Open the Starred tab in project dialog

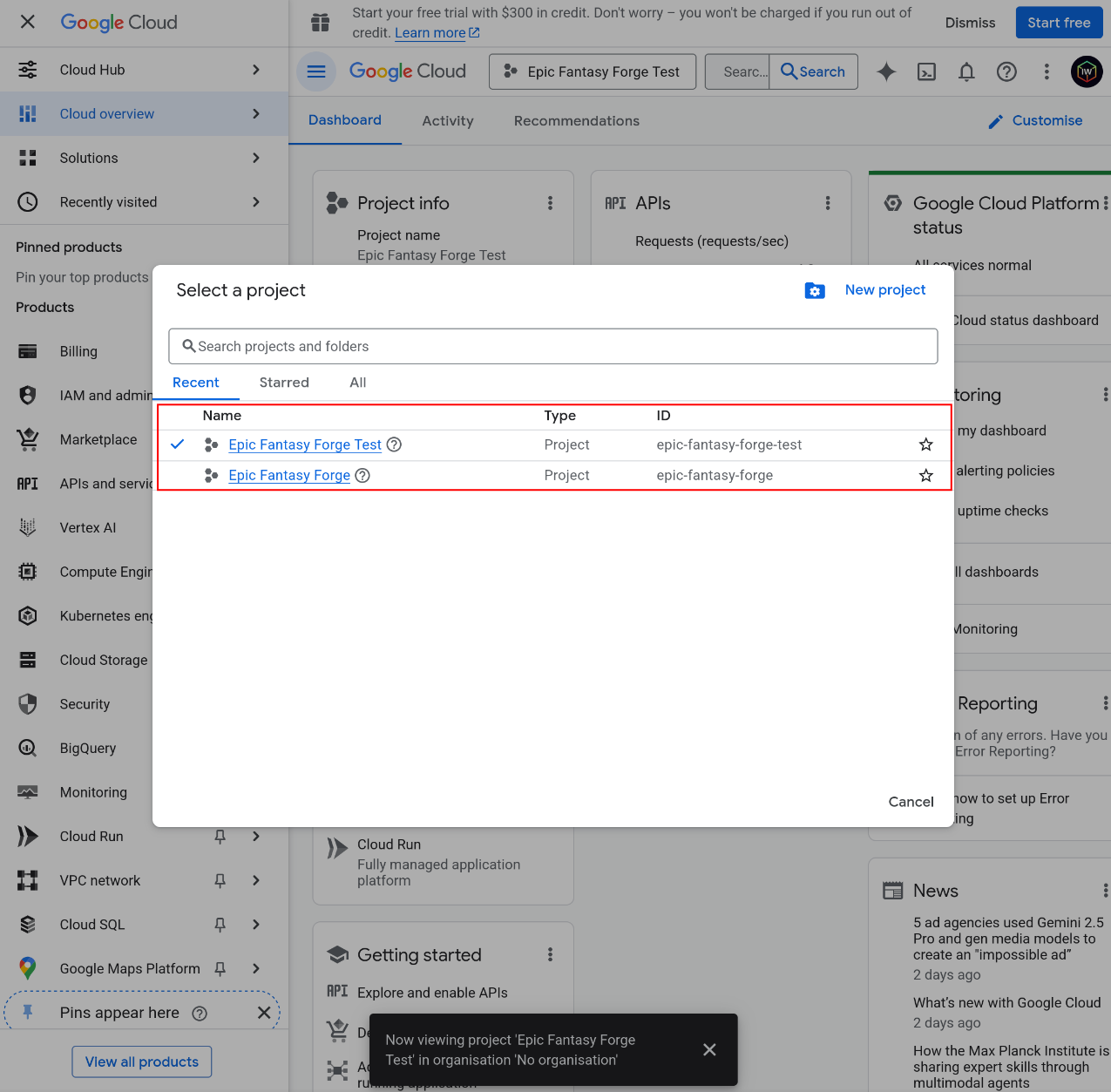[284, 383]
